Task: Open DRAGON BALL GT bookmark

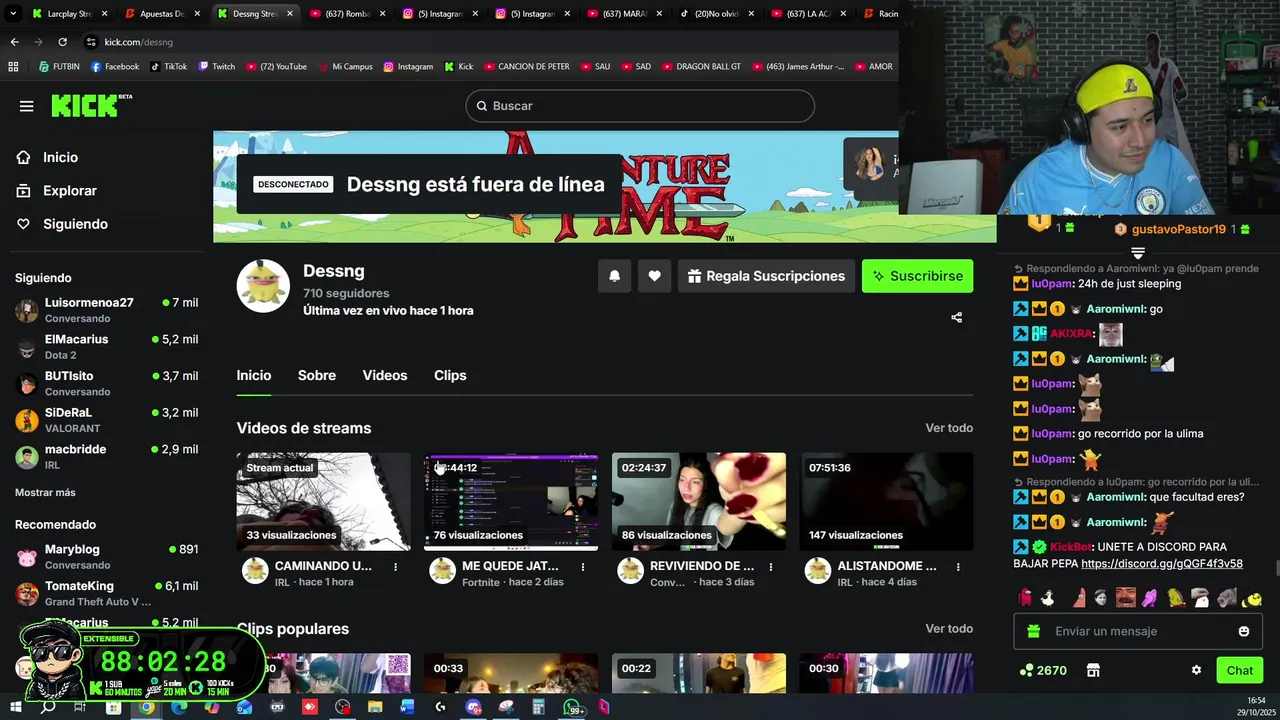Action: coord(700,67)
